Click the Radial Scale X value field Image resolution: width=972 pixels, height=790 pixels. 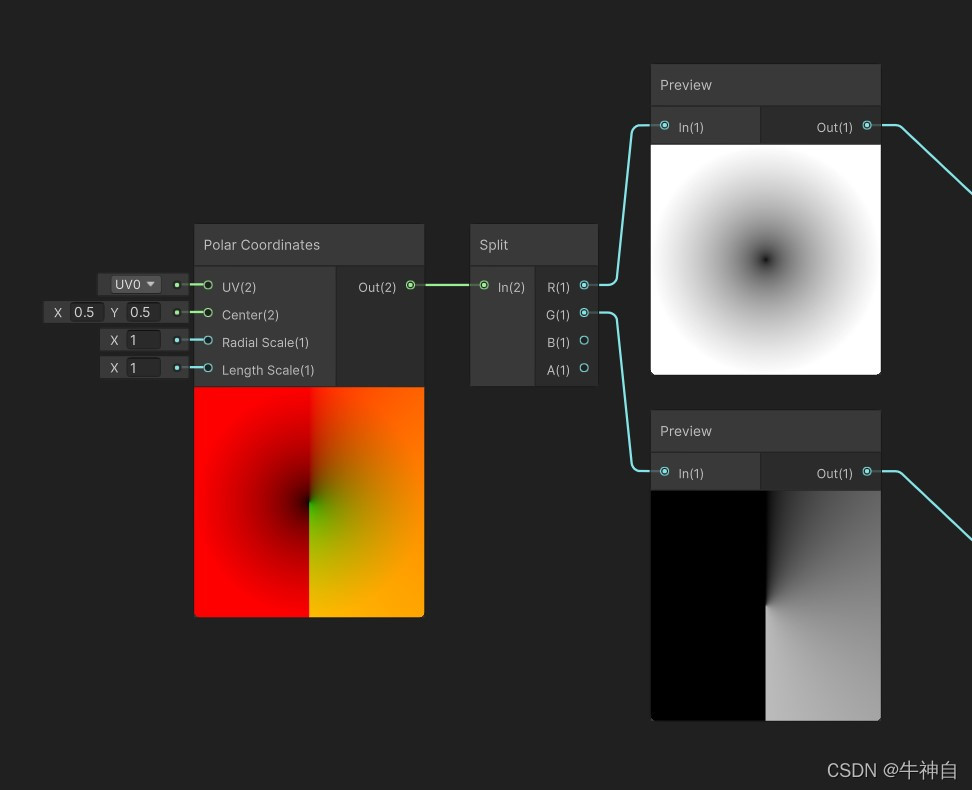(143, 340)
